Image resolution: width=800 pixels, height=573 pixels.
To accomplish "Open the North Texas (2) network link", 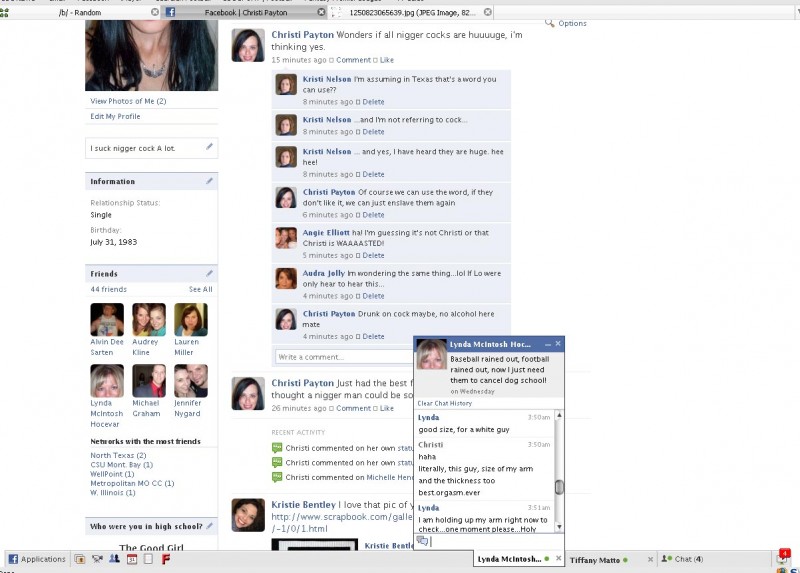I will (x=118, y=455).
